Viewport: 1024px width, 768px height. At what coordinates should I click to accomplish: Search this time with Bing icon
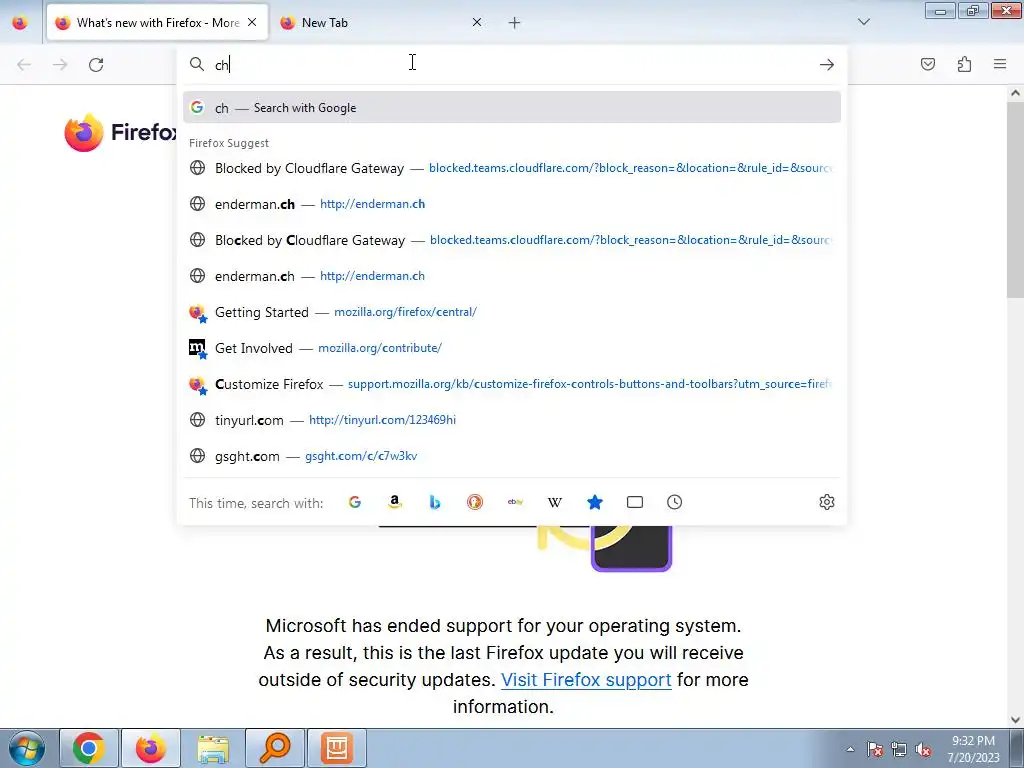click(435, 502)
